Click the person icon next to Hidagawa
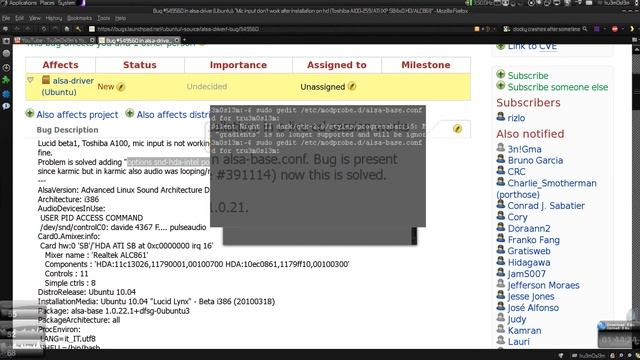 pos(501,261)
